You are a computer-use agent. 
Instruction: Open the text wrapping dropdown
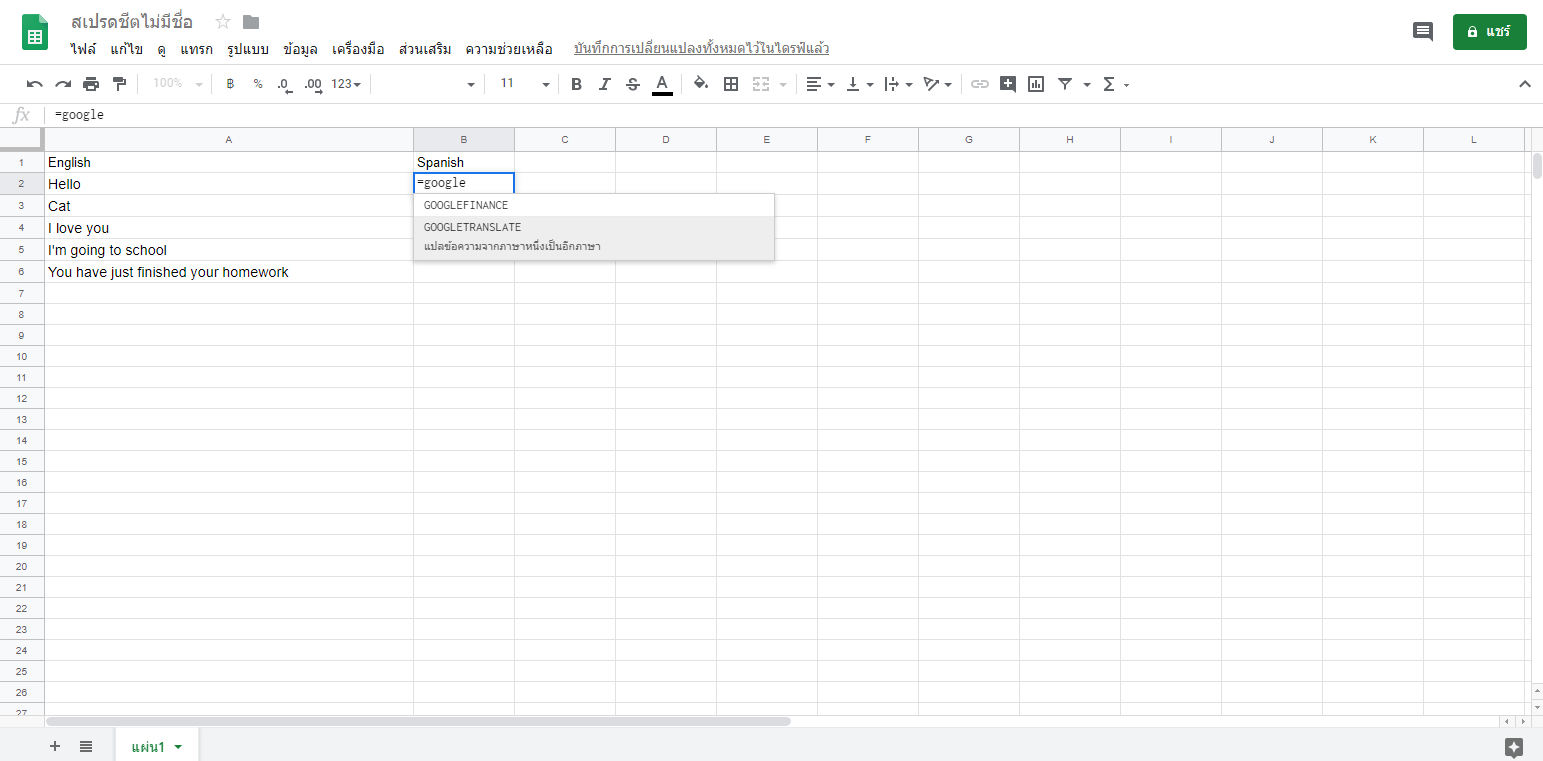click(x=898, y=84)
